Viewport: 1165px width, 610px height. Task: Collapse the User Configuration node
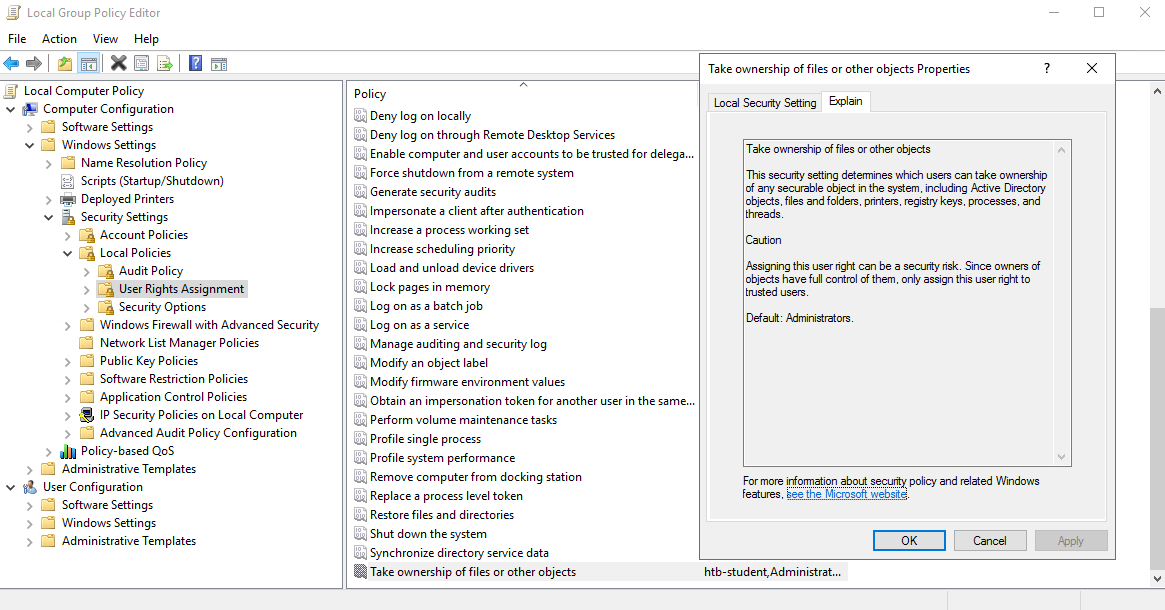click(10, 487)
